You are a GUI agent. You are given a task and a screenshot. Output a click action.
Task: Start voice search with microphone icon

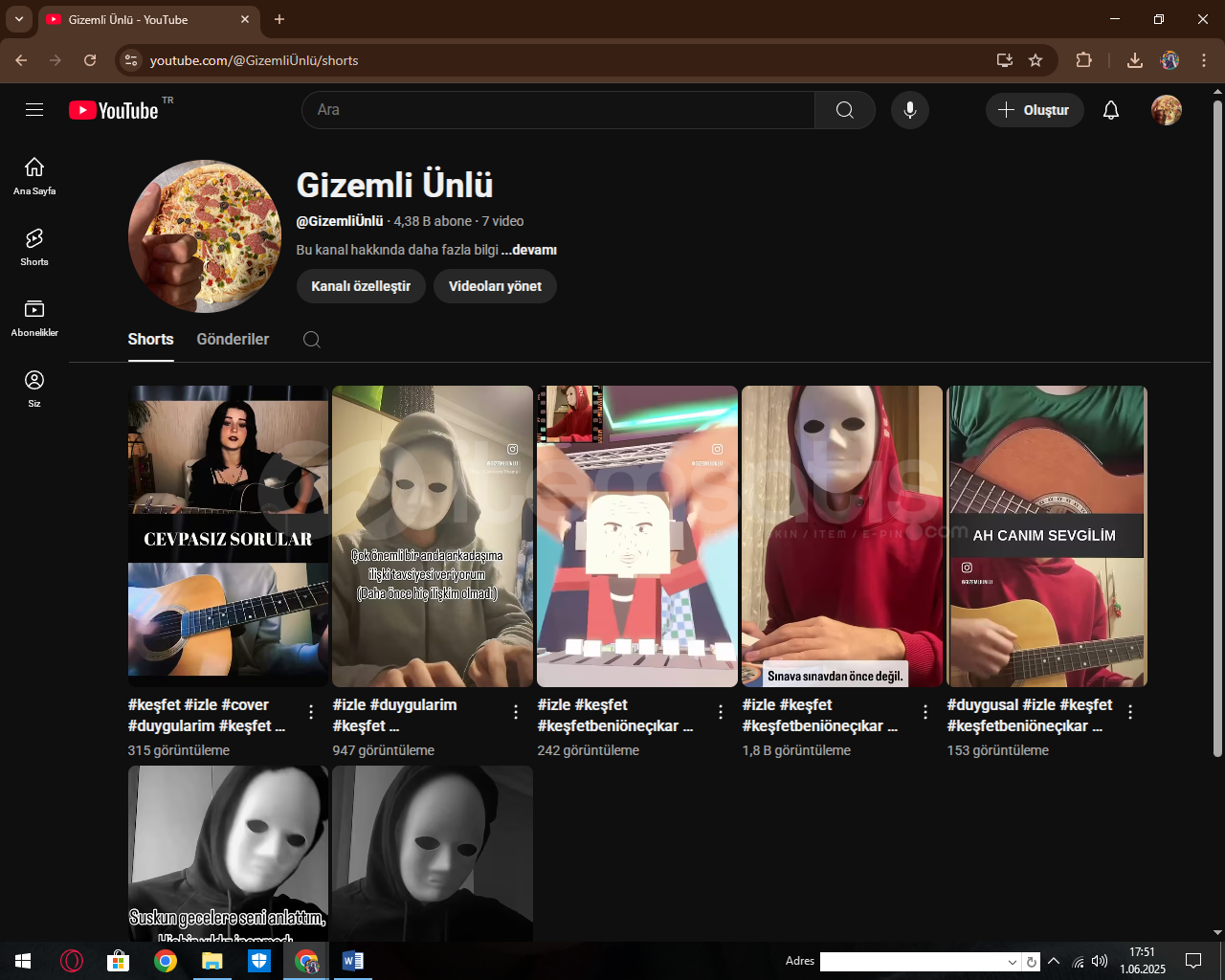point(910,110)
